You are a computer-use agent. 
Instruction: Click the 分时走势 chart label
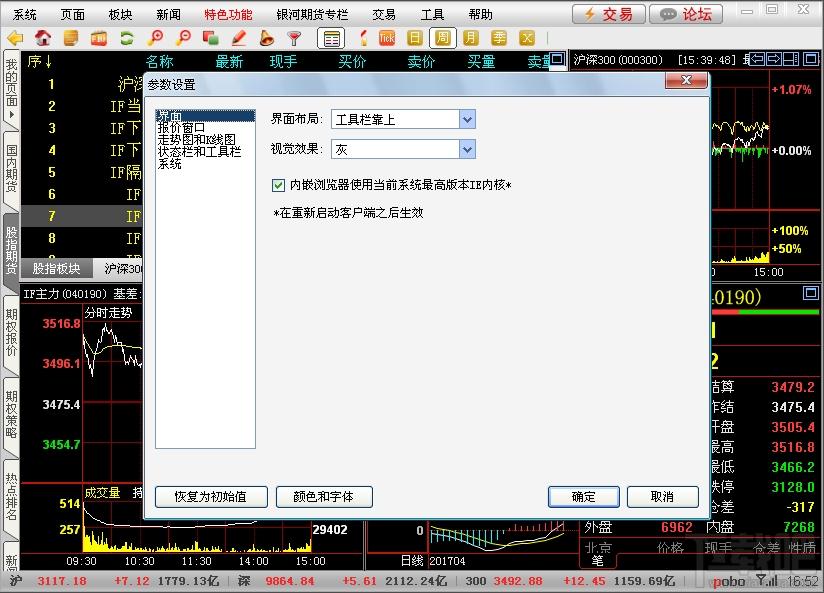click(108, 313)
